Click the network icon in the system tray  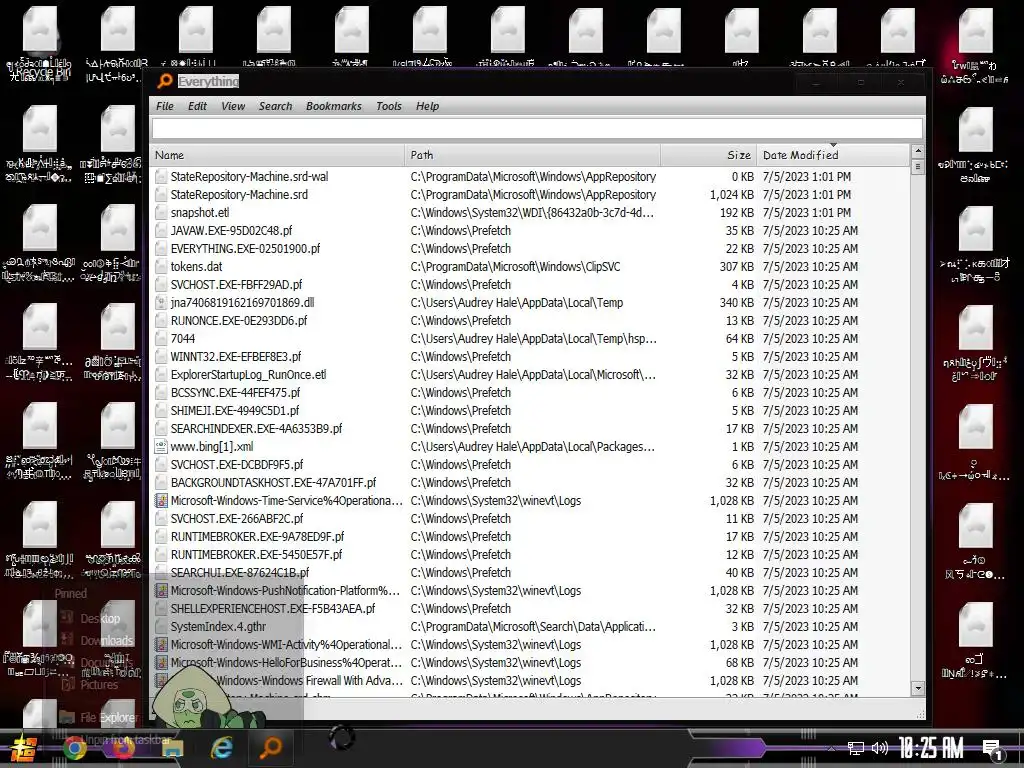[x=856, y=748]
